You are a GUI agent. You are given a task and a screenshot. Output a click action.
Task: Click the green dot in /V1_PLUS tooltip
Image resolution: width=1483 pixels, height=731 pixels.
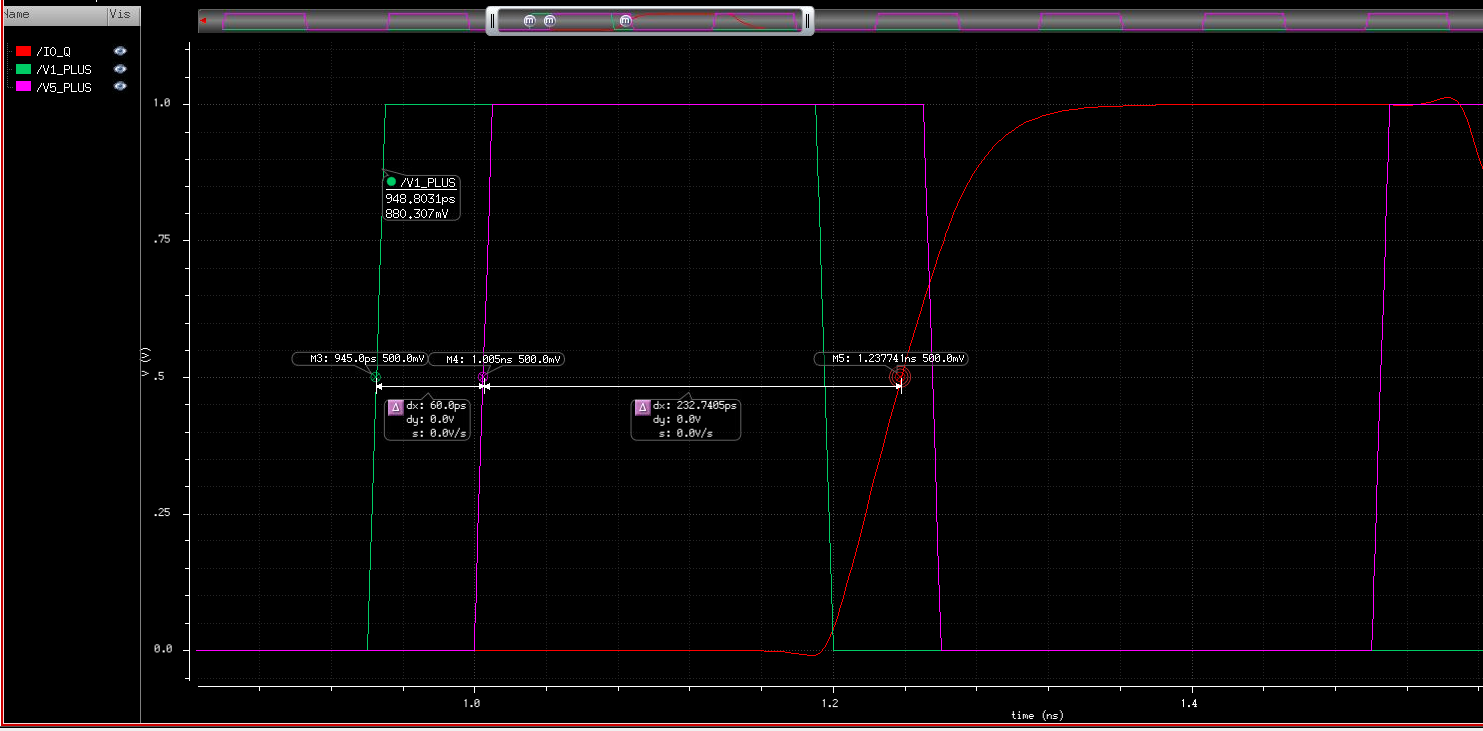click(x=391, y=182)
